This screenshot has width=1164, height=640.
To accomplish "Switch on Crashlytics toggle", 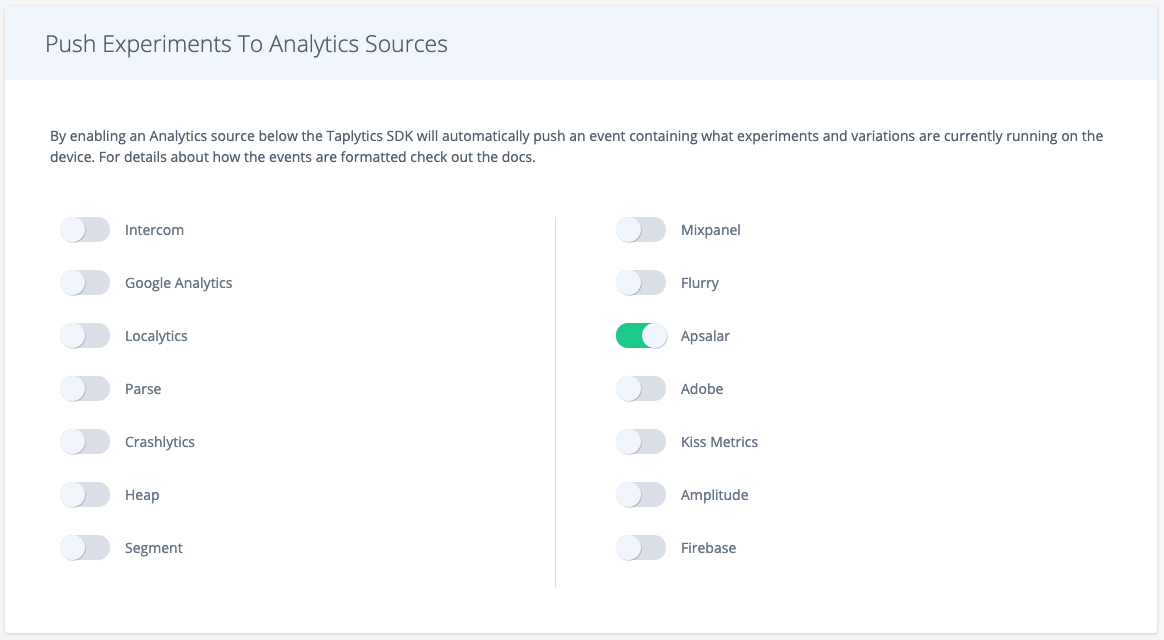I will coord(85,442).
